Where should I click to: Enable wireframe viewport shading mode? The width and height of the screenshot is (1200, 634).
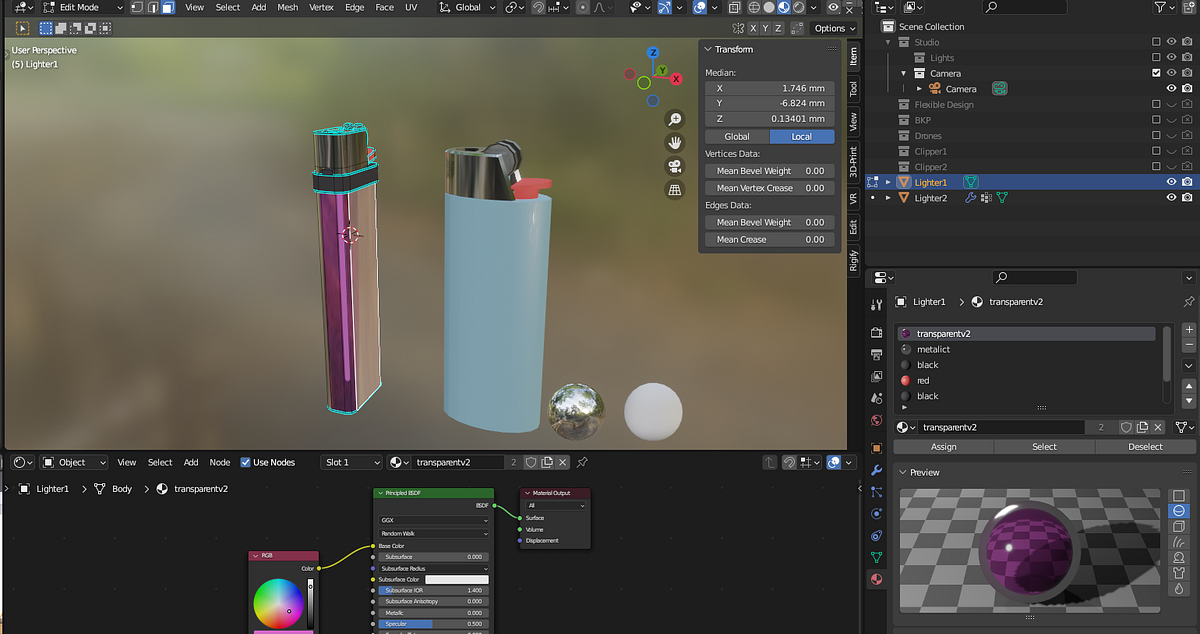(x=754, y=8)
